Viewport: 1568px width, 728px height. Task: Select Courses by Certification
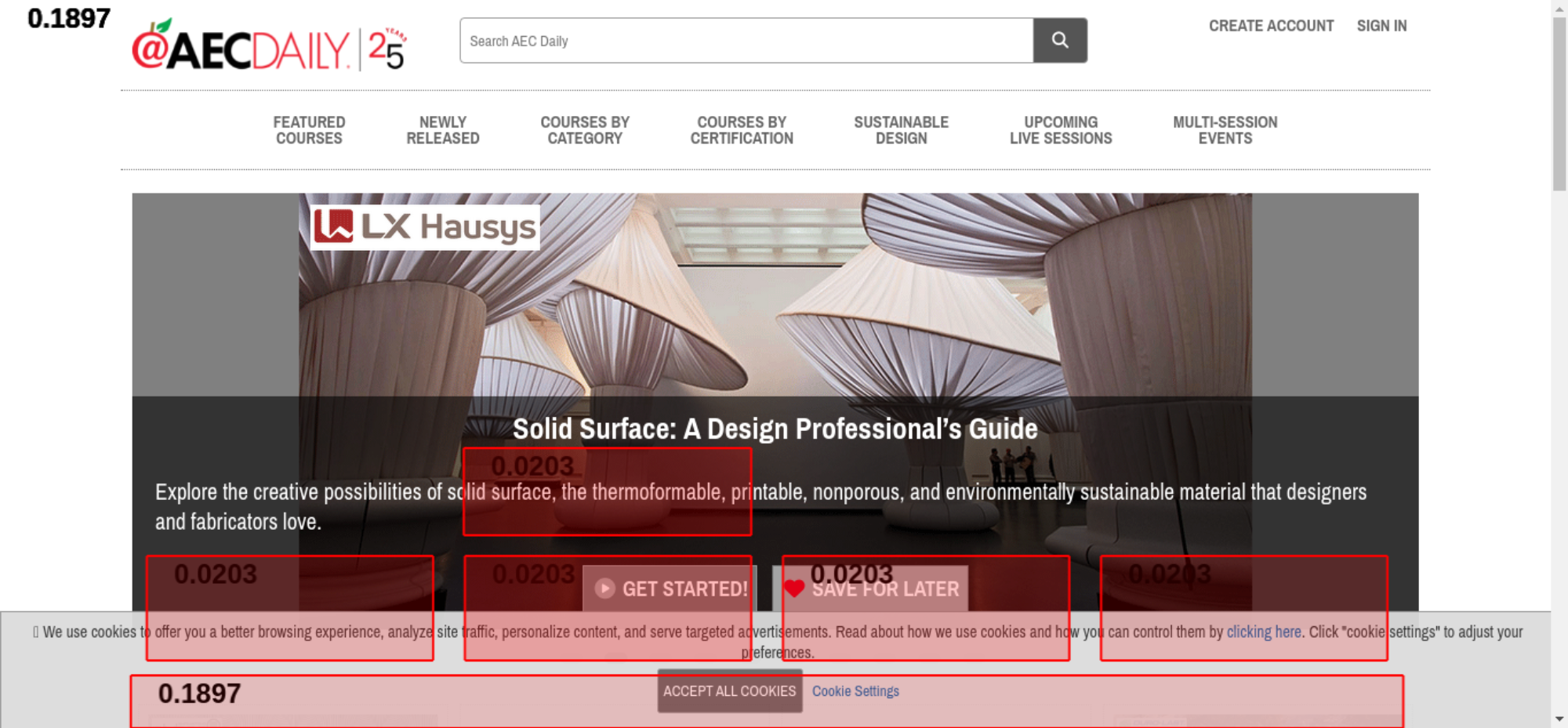(742, 130)
